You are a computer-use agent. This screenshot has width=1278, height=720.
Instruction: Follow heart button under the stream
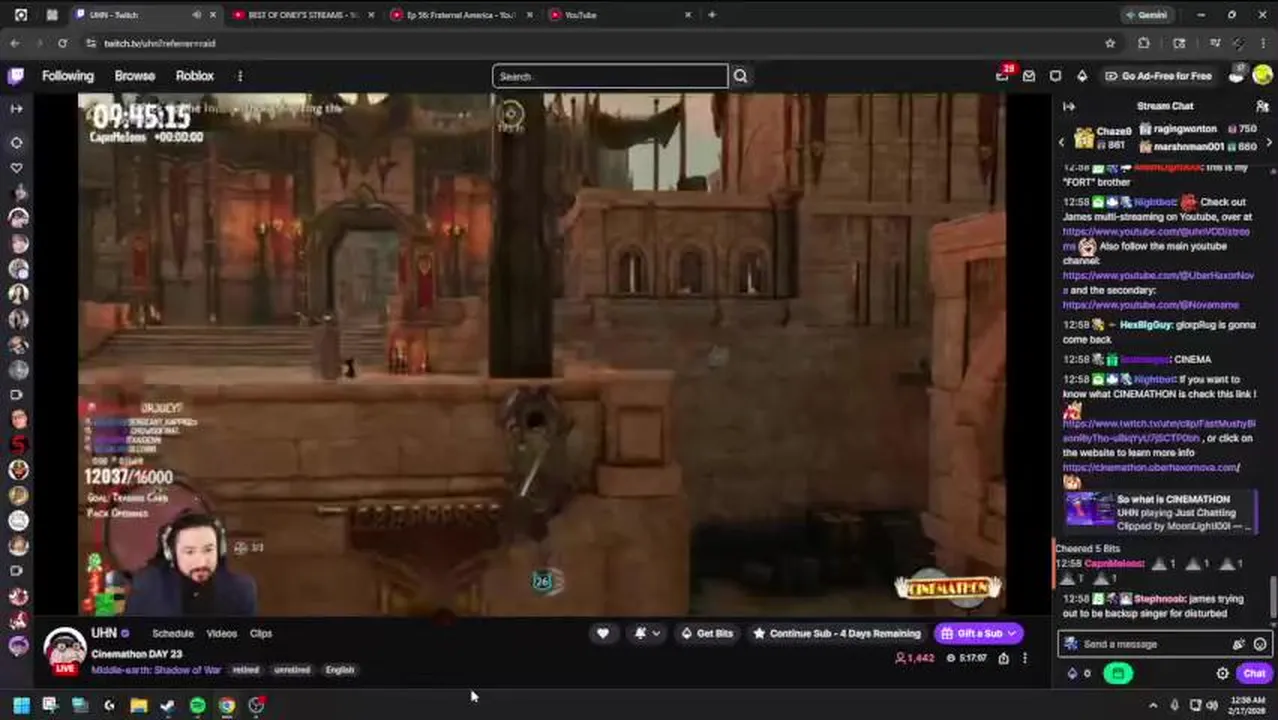603,633
